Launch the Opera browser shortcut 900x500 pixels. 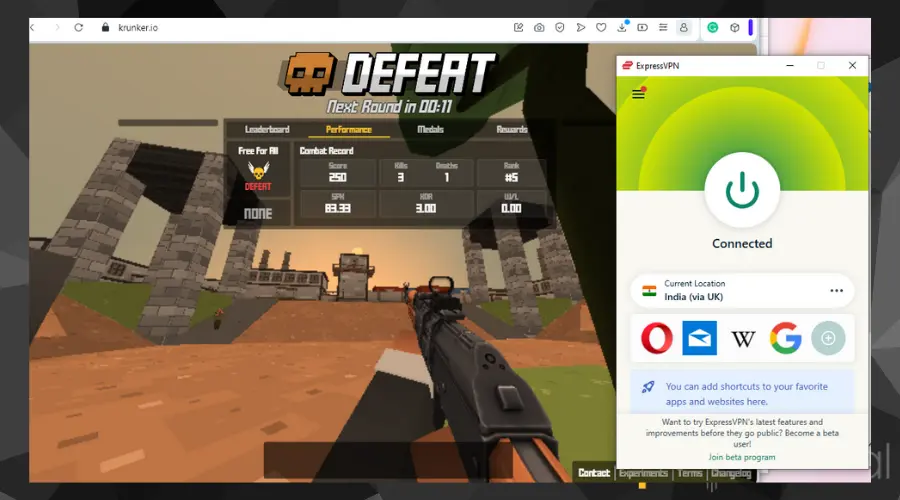(656, 338)
